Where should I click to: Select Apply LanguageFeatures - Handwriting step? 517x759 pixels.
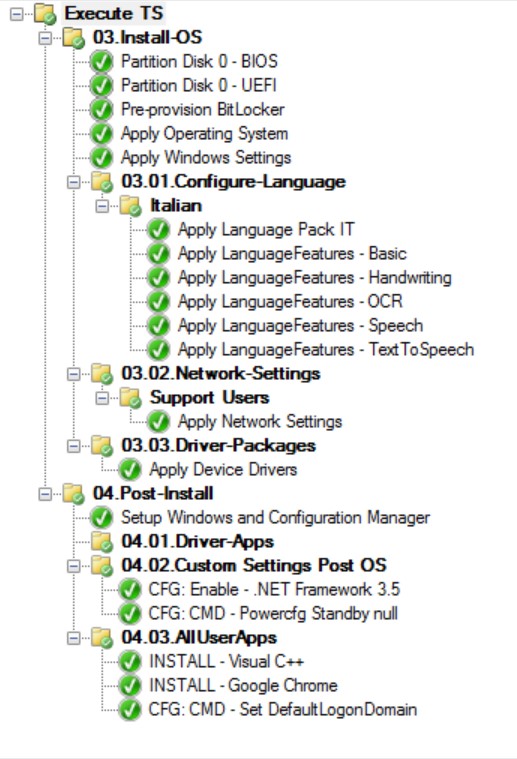(315, 278)
